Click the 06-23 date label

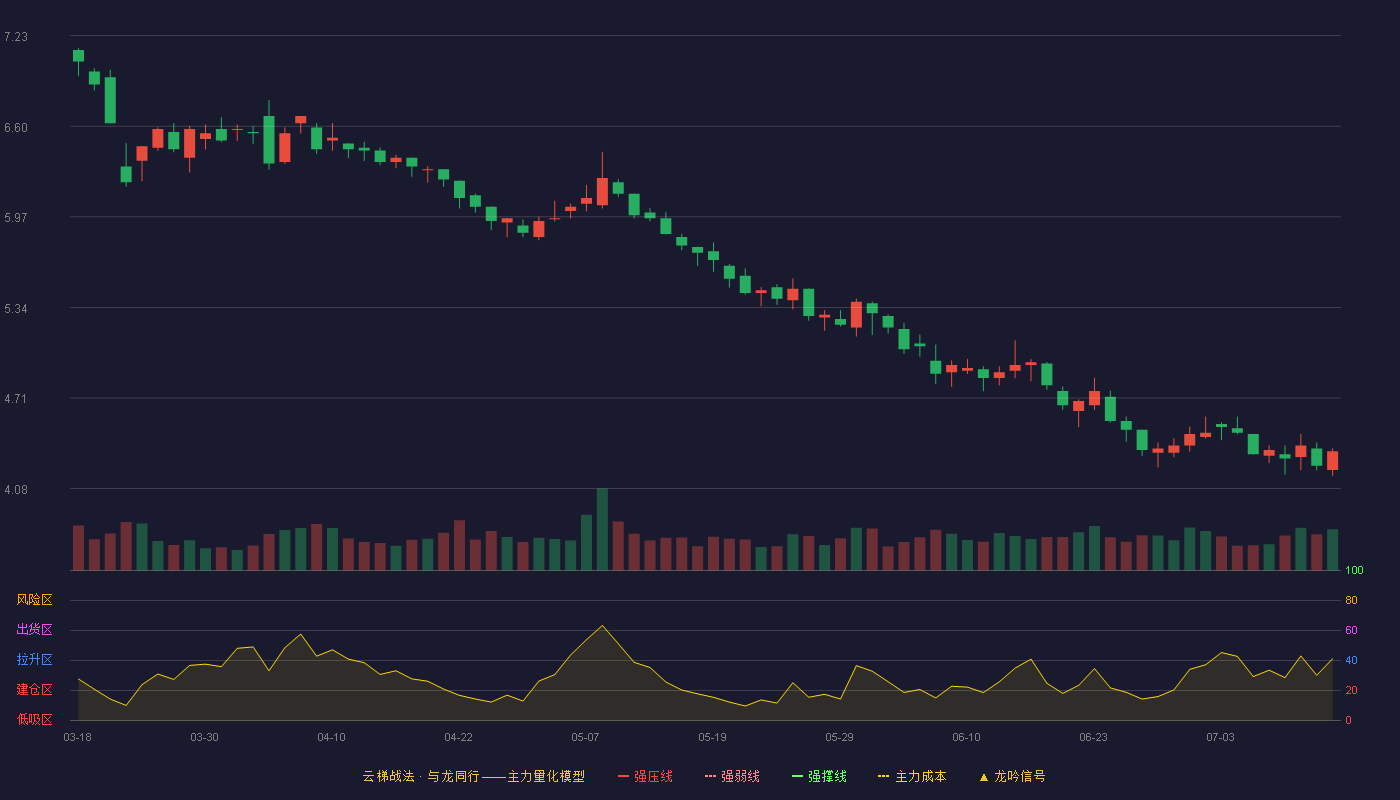[1093, 737]
